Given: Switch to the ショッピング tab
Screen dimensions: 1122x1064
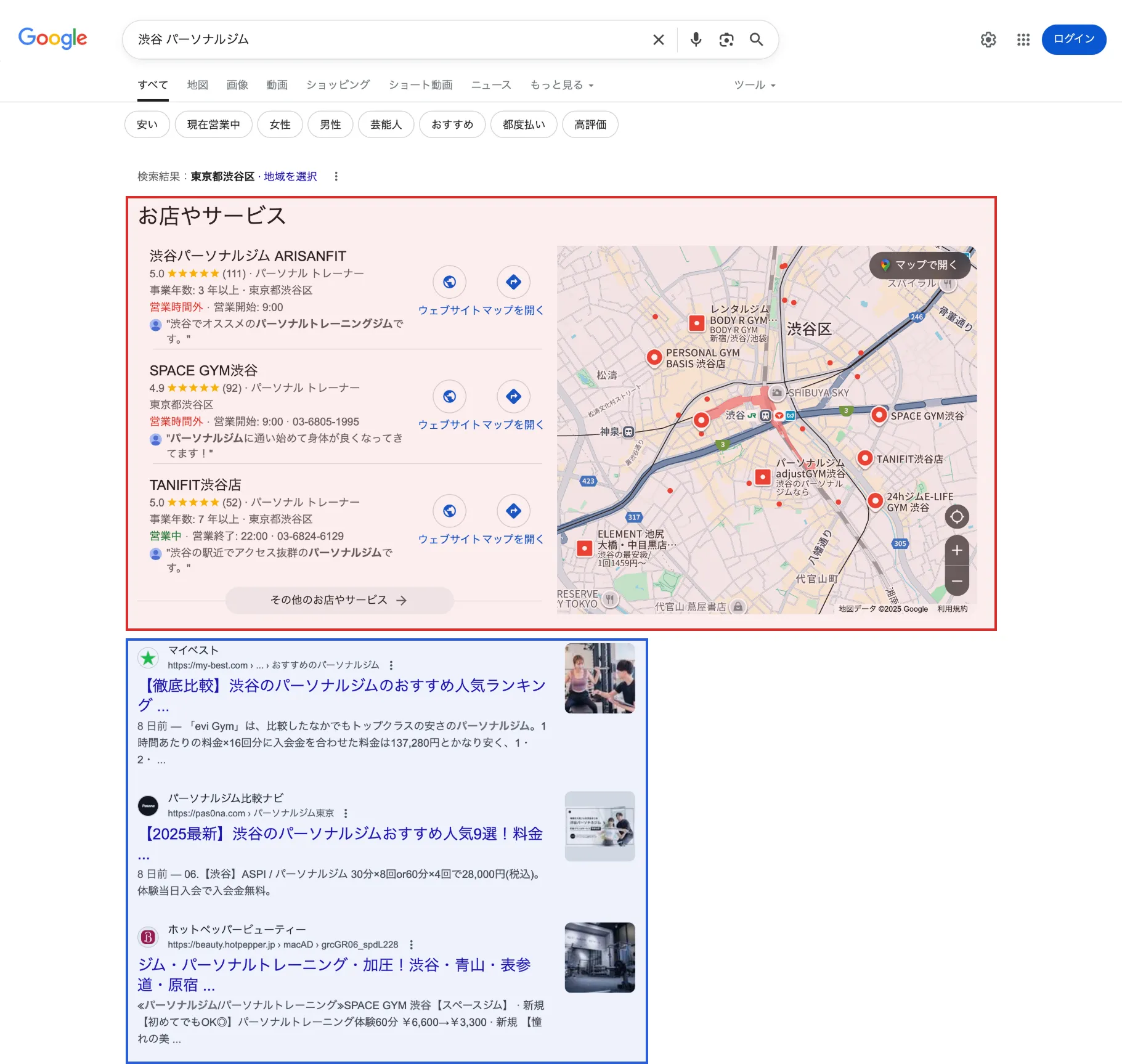Looking at the screenshot, I should (338, 85).
